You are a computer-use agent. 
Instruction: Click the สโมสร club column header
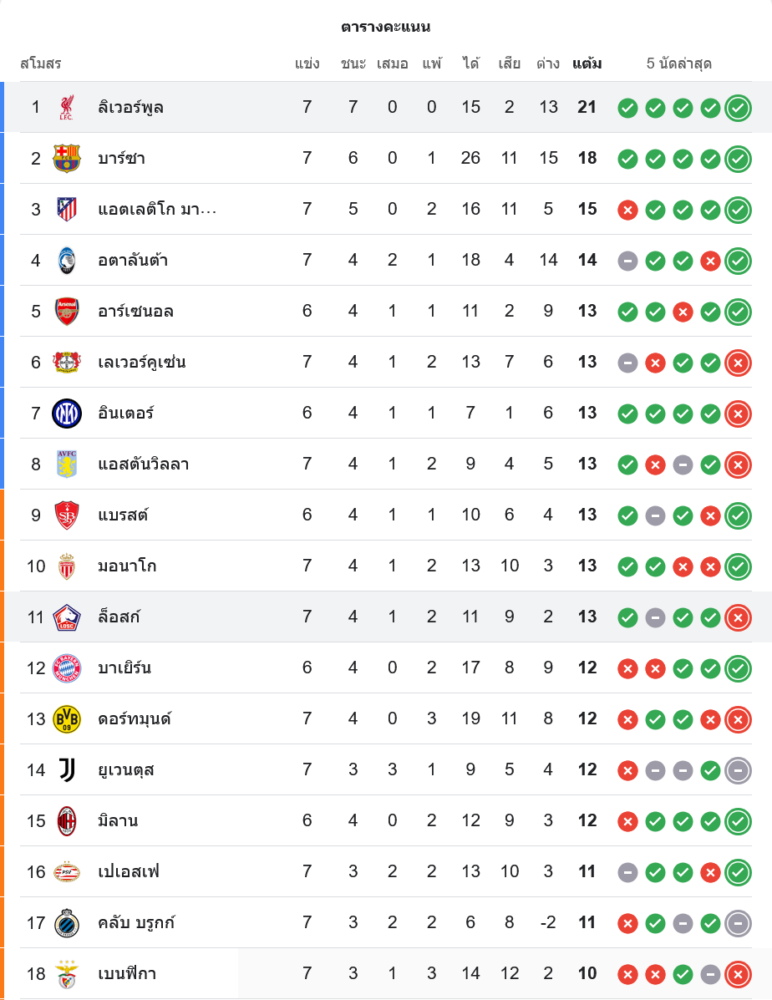click(x=41, y=64)
